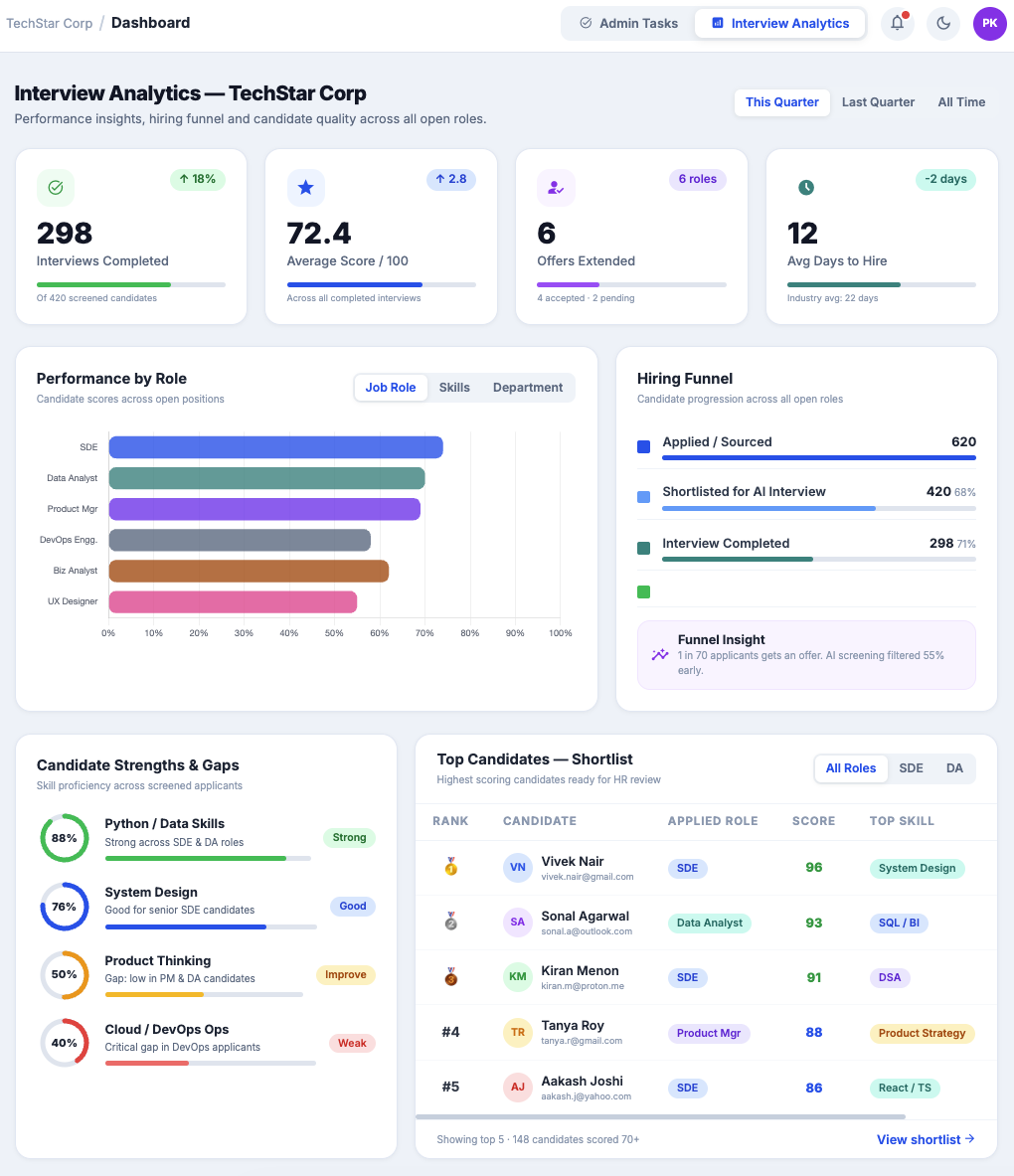This screenshot has height=1176, width=1014.
Task: Sort by SCORE column header
Action: tap(814, 821)
